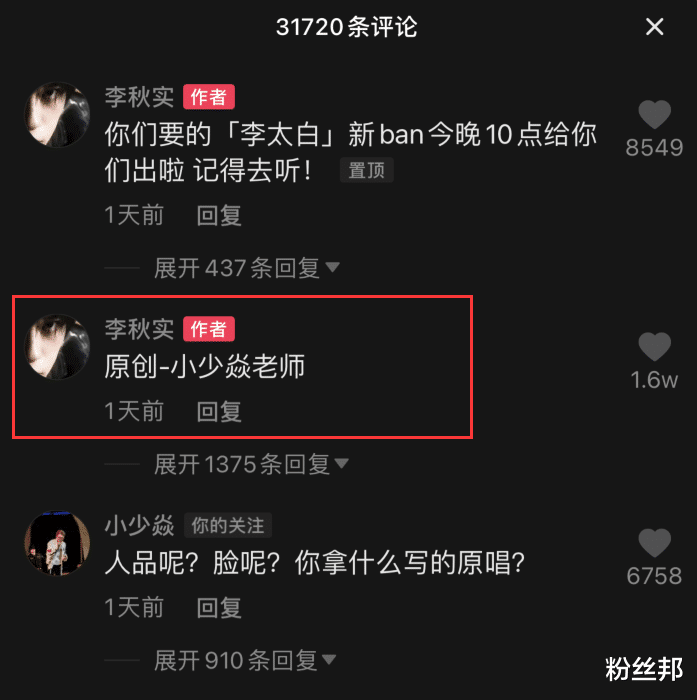This screenshot has width=697, height=700.
Task: Expand 1375 replies under 原创 comment
Action: coord(251,464)
